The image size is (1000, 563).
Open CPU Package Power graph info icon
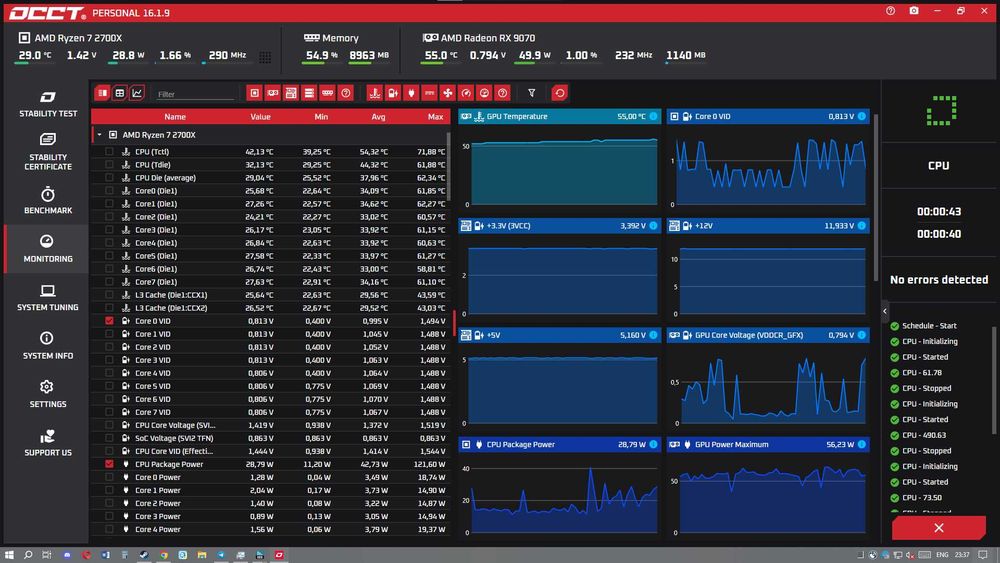point(653,444)
